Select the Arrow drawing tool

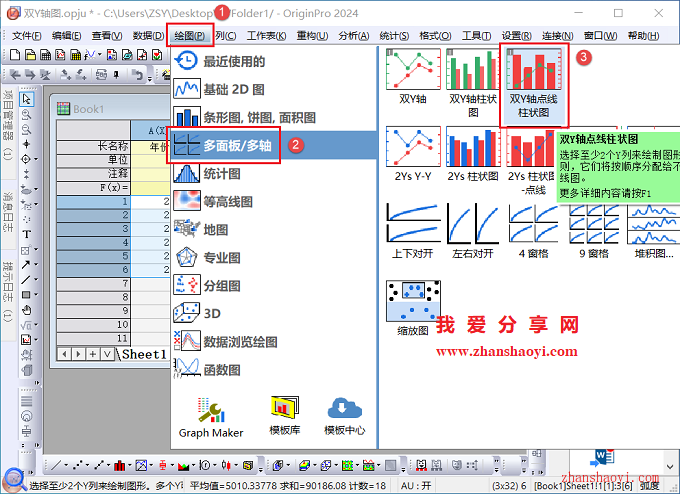point(26,264)
